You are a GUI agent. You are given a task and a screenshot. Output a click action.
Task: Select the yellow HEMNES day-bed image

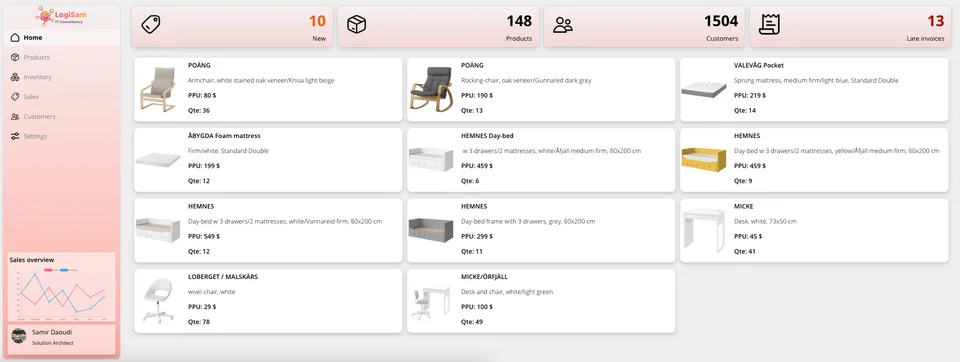click(703, 160)
